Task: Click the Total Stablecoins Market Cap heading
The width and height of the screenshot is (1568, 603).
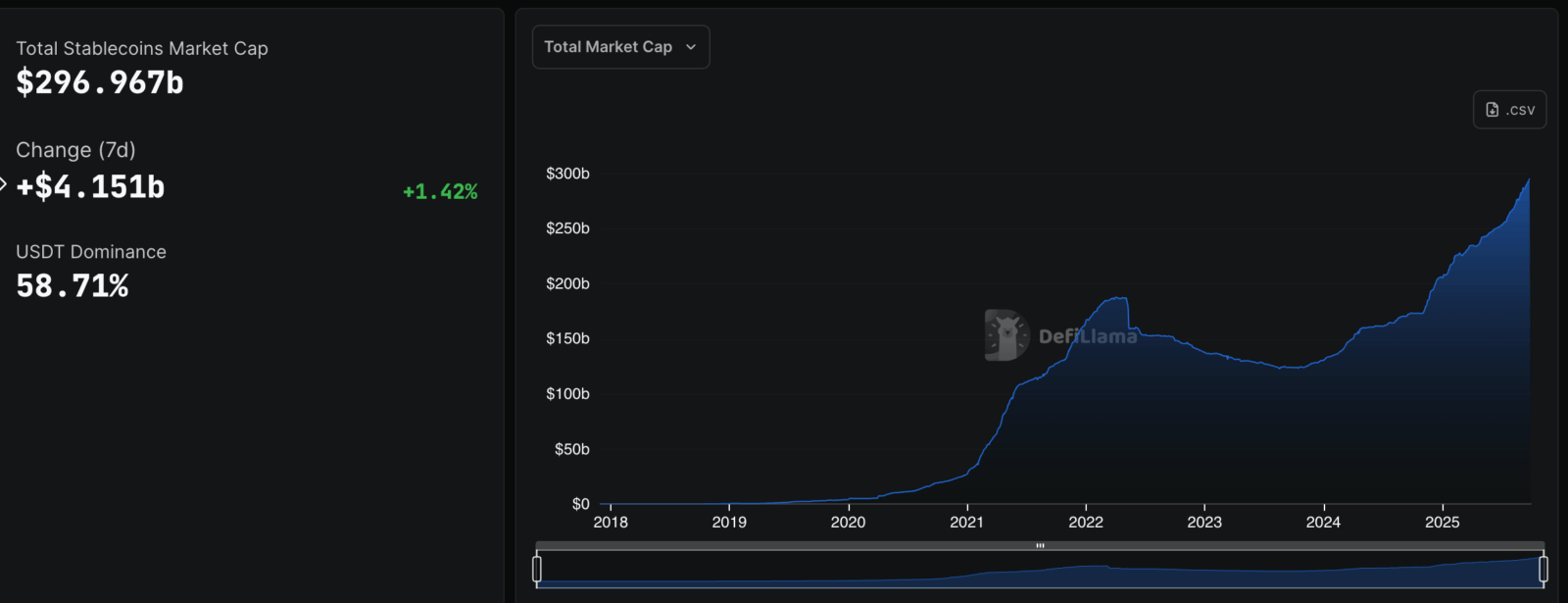Action: 142,49
